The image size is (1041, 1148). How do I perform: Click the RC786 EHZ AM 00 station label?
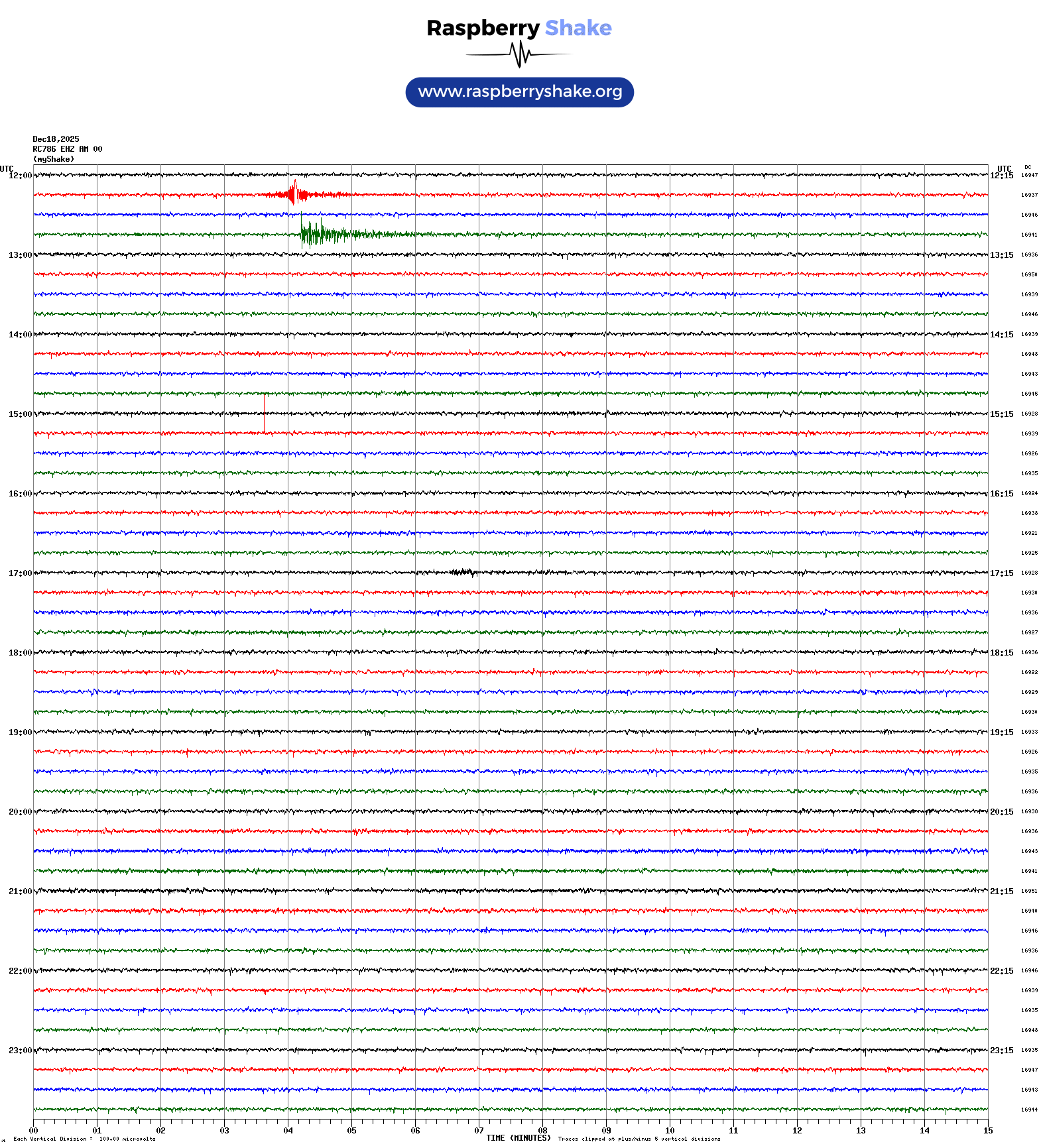(x=67, y=149)
